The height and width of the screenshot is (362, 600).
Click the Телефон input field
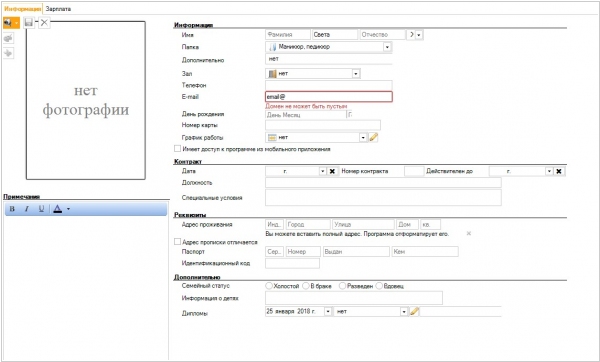pos(329,85)
